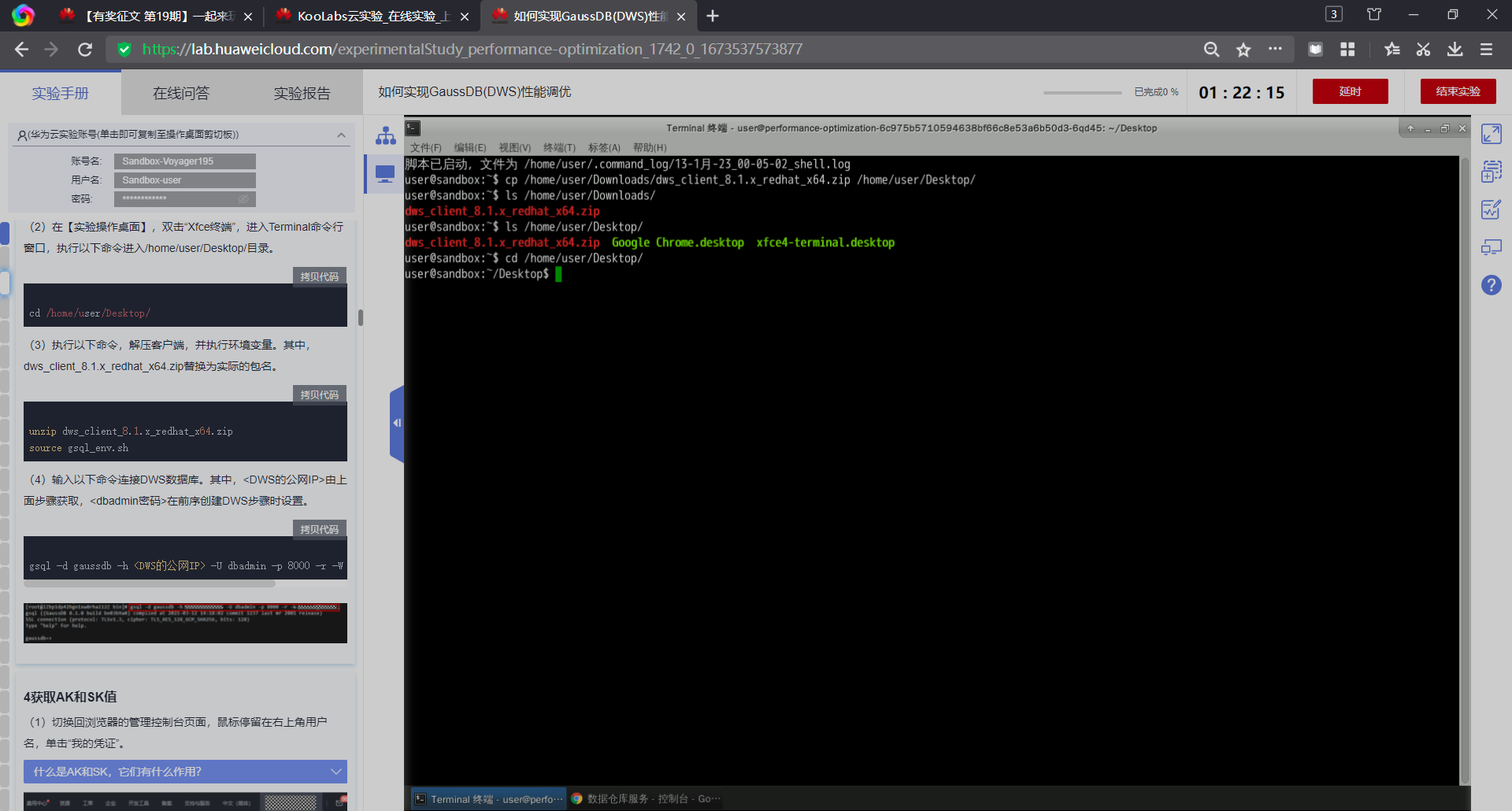Open the four-square extensions grid
This screenshot has height=811, width=1512.
click(1347, 50)
